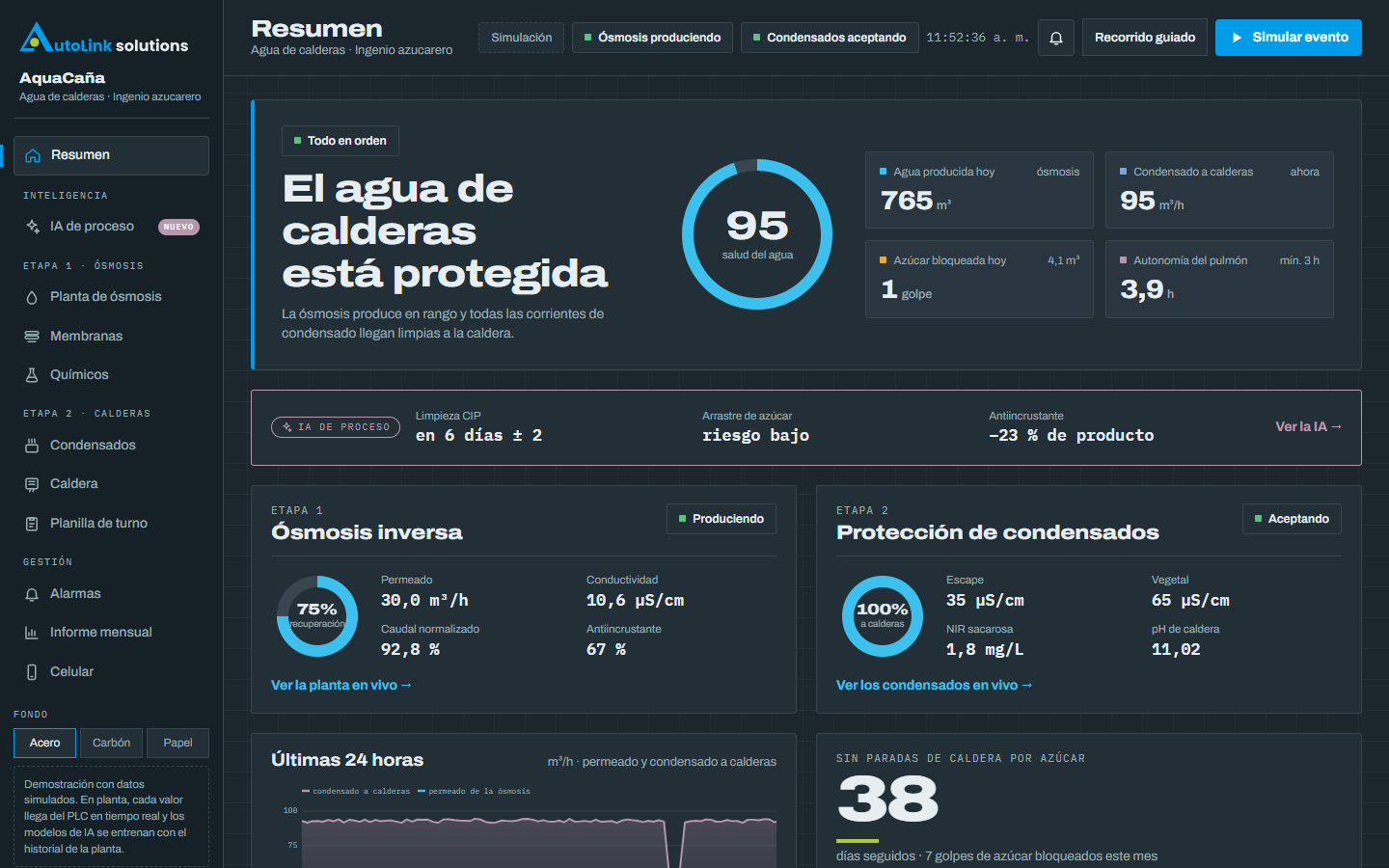Image resolution: width=1389 pixels, height=868 pixels.
Task: Click Autonomía del pulmón value 3,9 h
Action: (x=1147, y=289)
